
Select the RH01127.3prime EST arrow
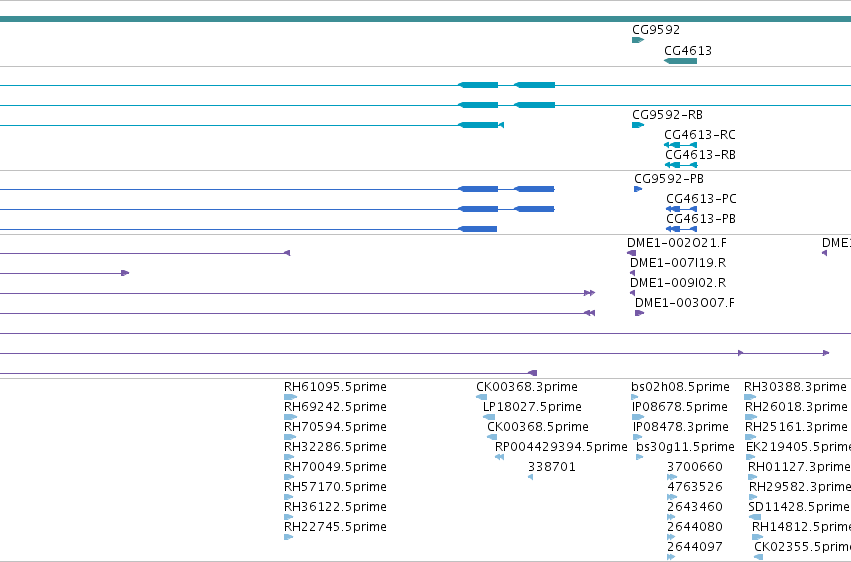tap(752, 477)
